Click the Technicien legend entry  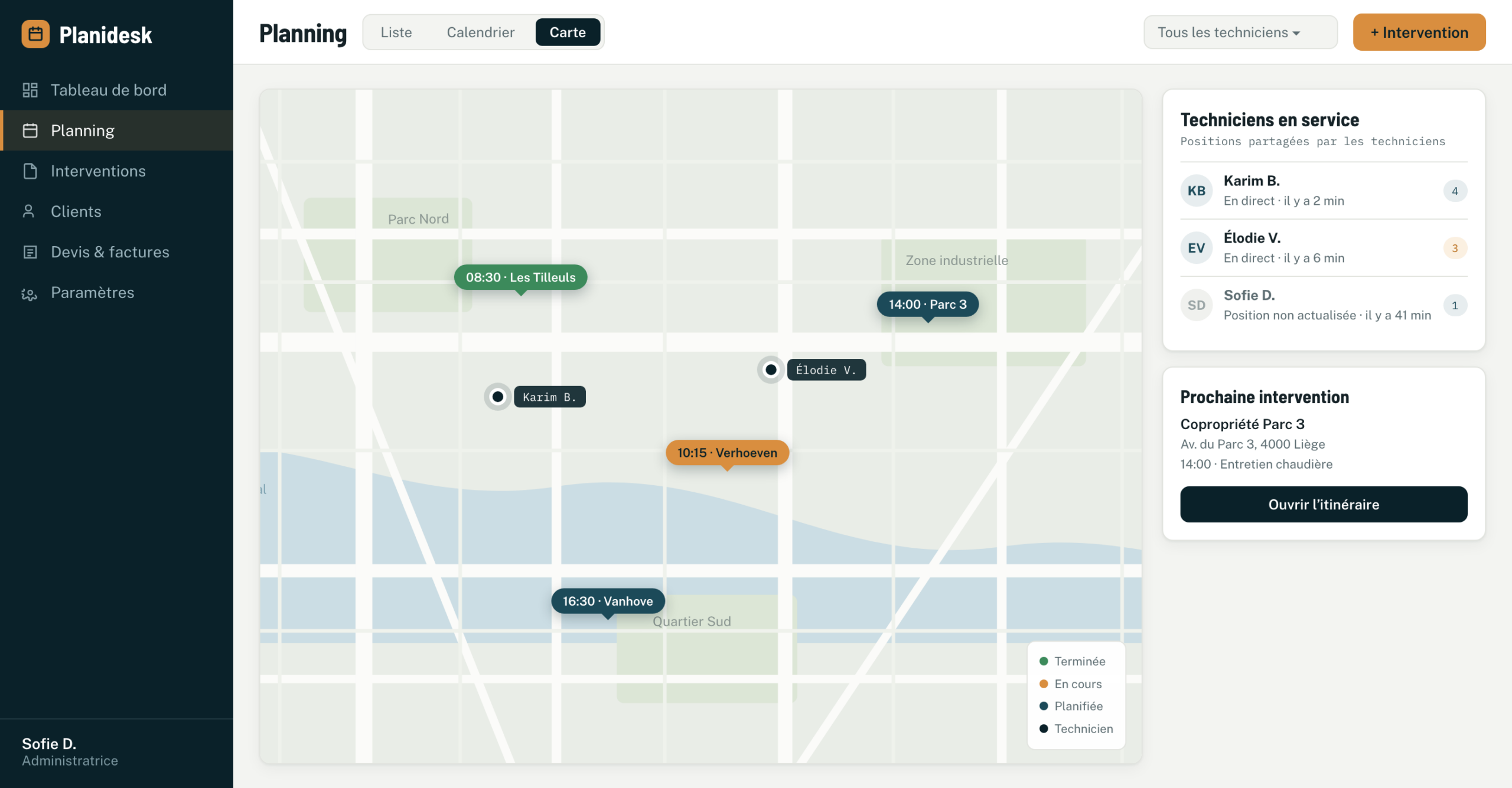[1076, 728]
